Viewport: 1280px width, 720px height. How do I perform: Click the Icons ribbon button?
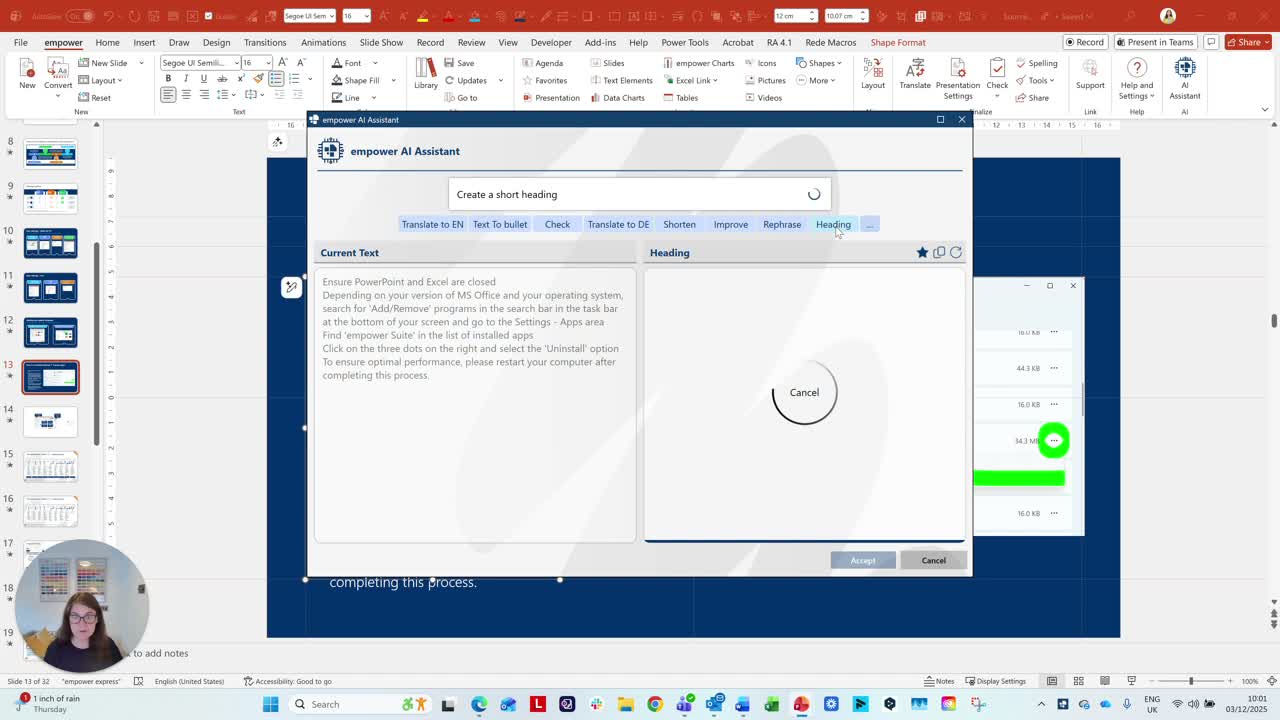tap(759, 63)
